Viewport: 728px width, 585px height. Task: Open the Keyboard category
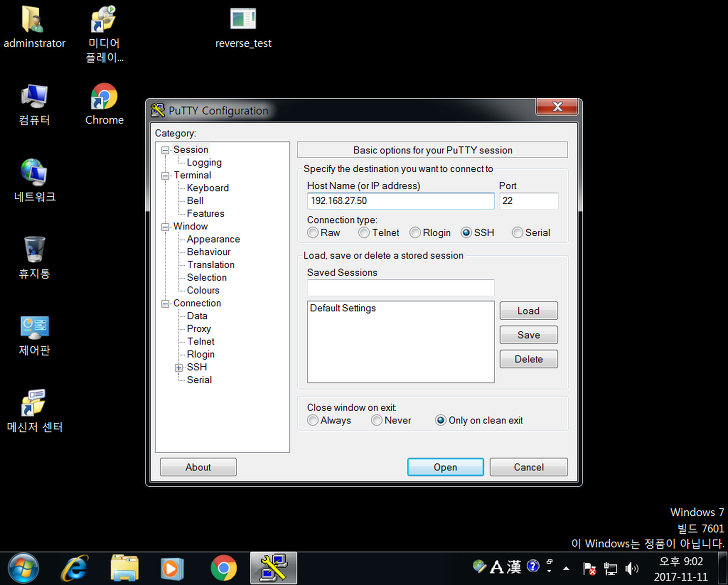pos(208,188)
